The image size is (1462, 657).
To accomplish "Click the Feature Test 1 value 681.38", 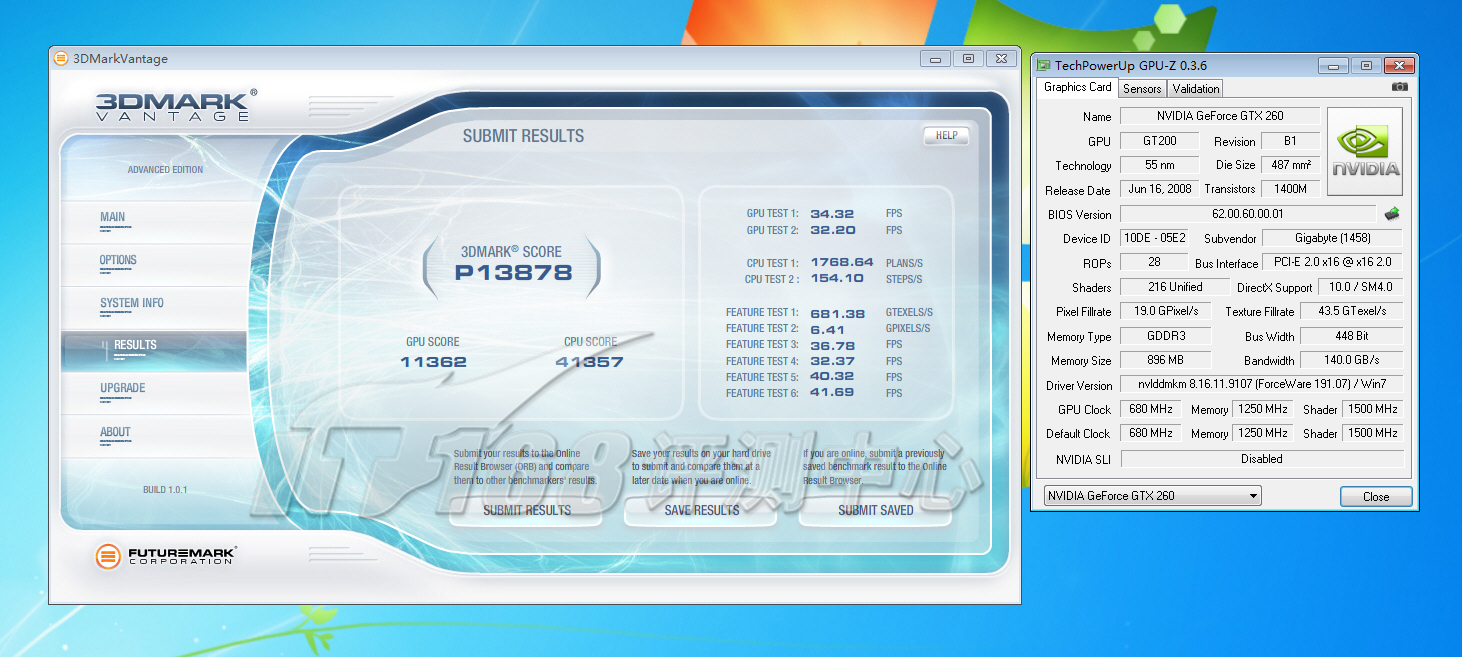I will (837, 312).
